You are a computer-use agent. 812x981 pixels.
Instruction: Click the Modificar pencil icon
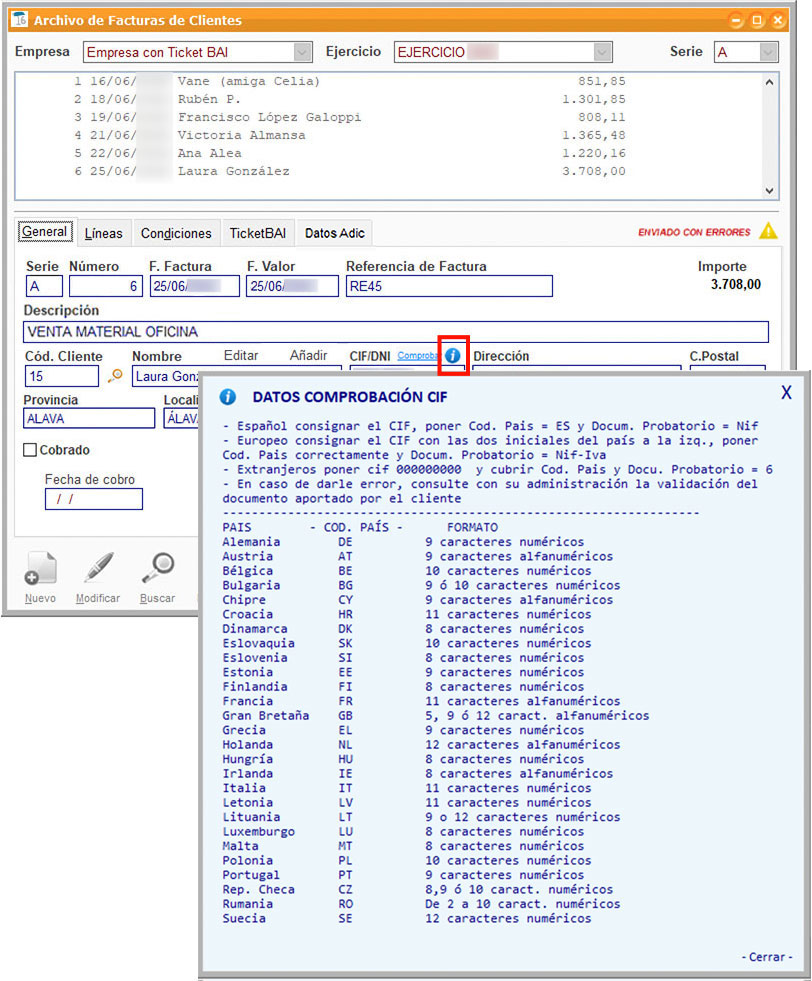(x=98, y=568)
